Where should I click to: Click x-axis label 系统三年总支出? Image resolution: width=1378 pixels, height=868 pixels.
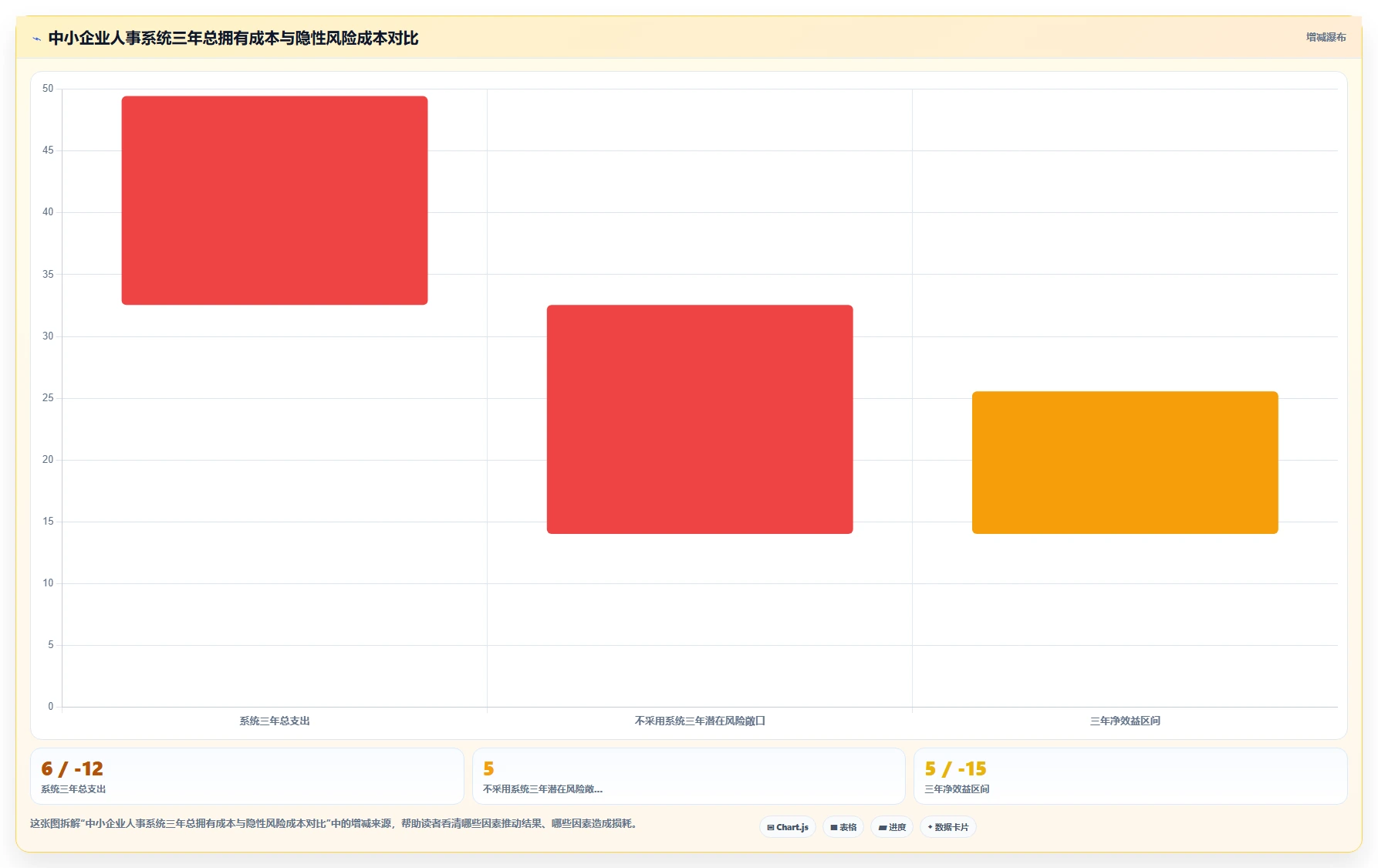[x=275, y=721]
